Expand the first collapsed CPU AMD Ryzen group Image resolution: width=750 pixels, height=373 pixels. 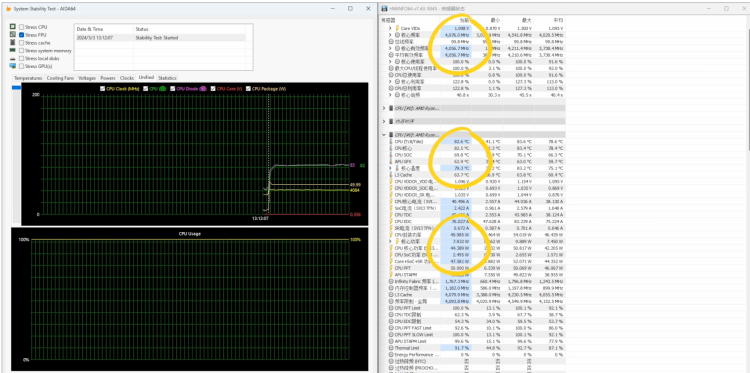tap(385, 108)
